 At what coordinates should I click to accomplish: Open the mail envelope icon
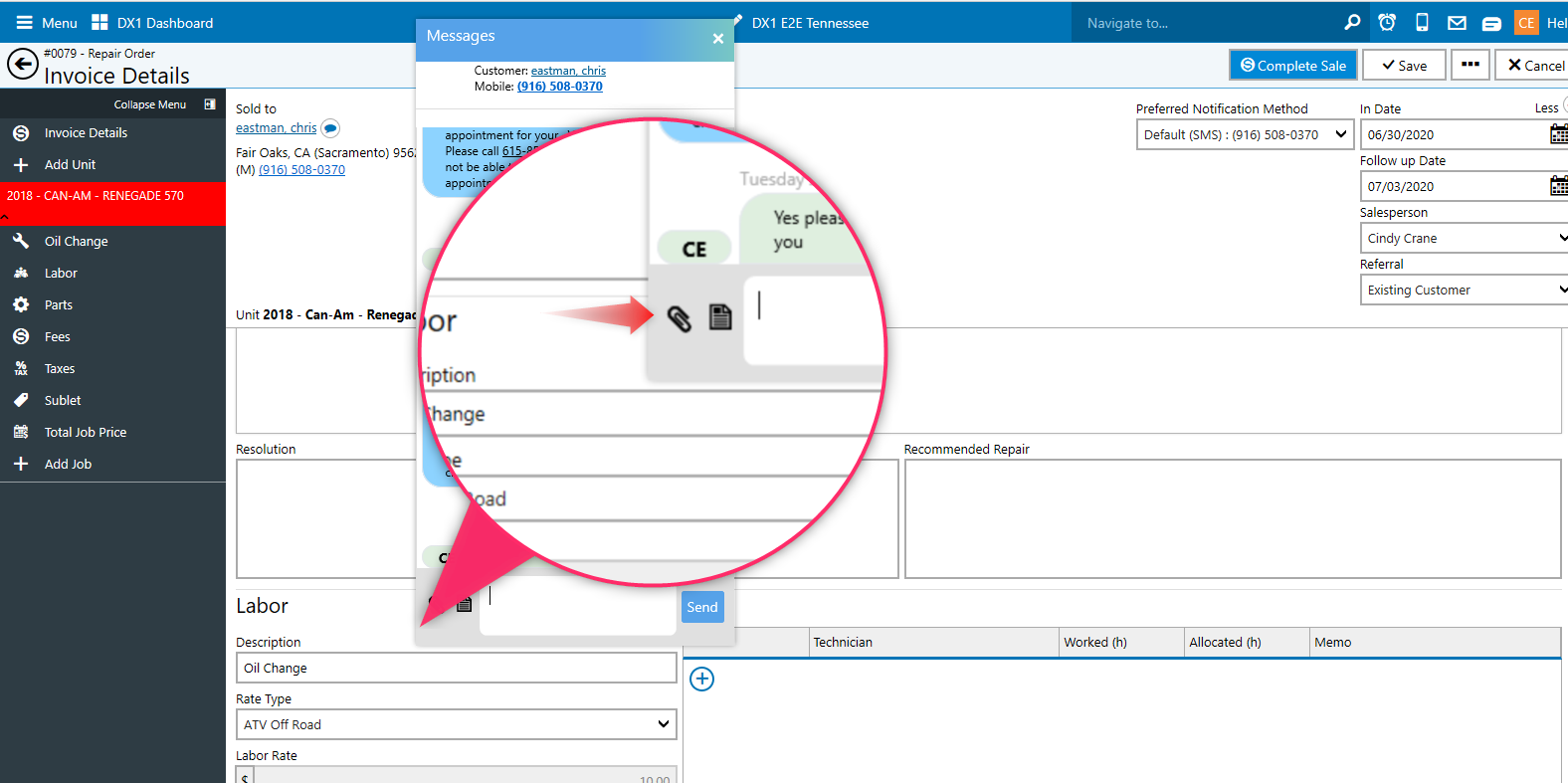1457,23
